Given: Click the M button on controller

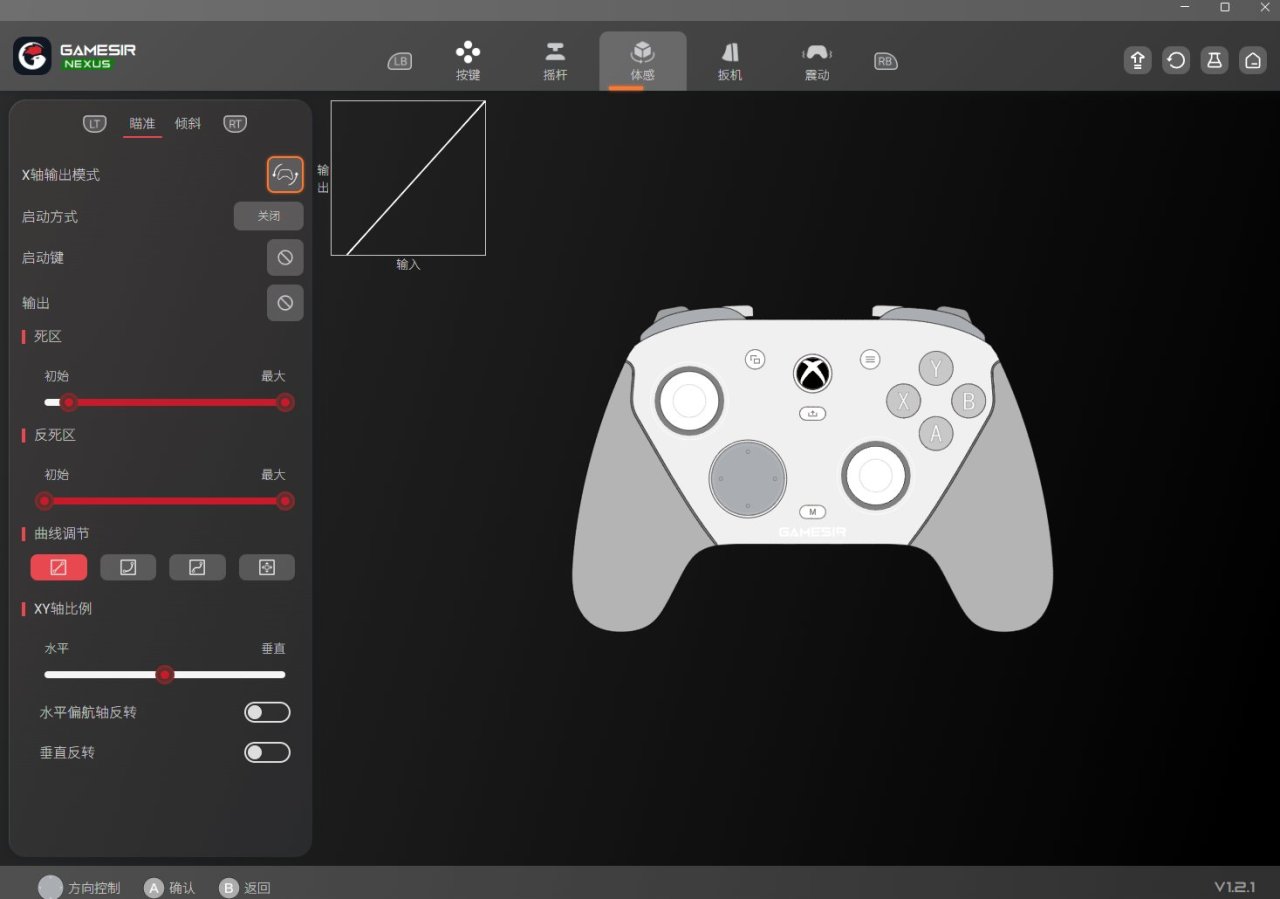Looking at the screenshot, I should tap(813, 511).
